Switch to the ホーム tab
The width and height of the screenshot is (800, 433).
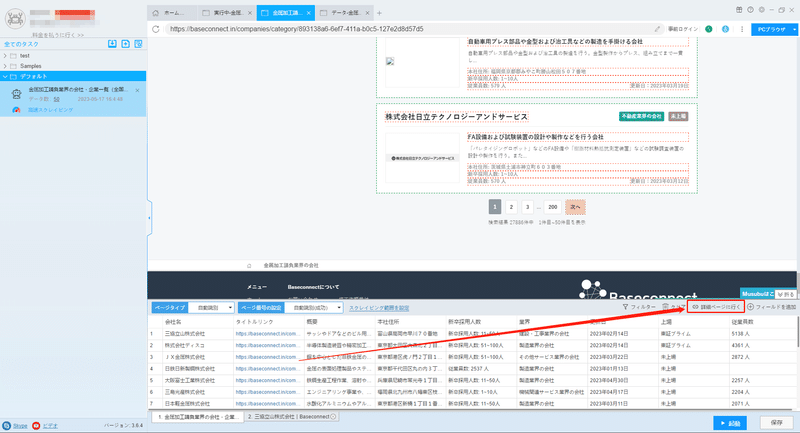173,13
